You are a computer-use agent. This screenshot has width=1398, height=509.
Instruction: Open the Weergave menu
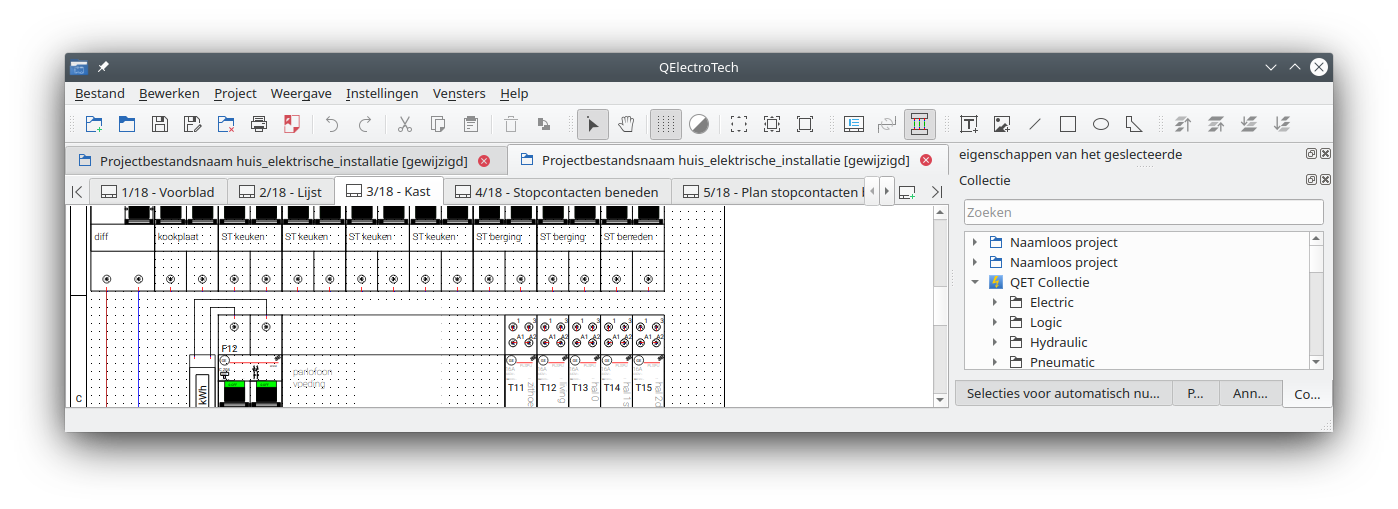pos(301,93)
